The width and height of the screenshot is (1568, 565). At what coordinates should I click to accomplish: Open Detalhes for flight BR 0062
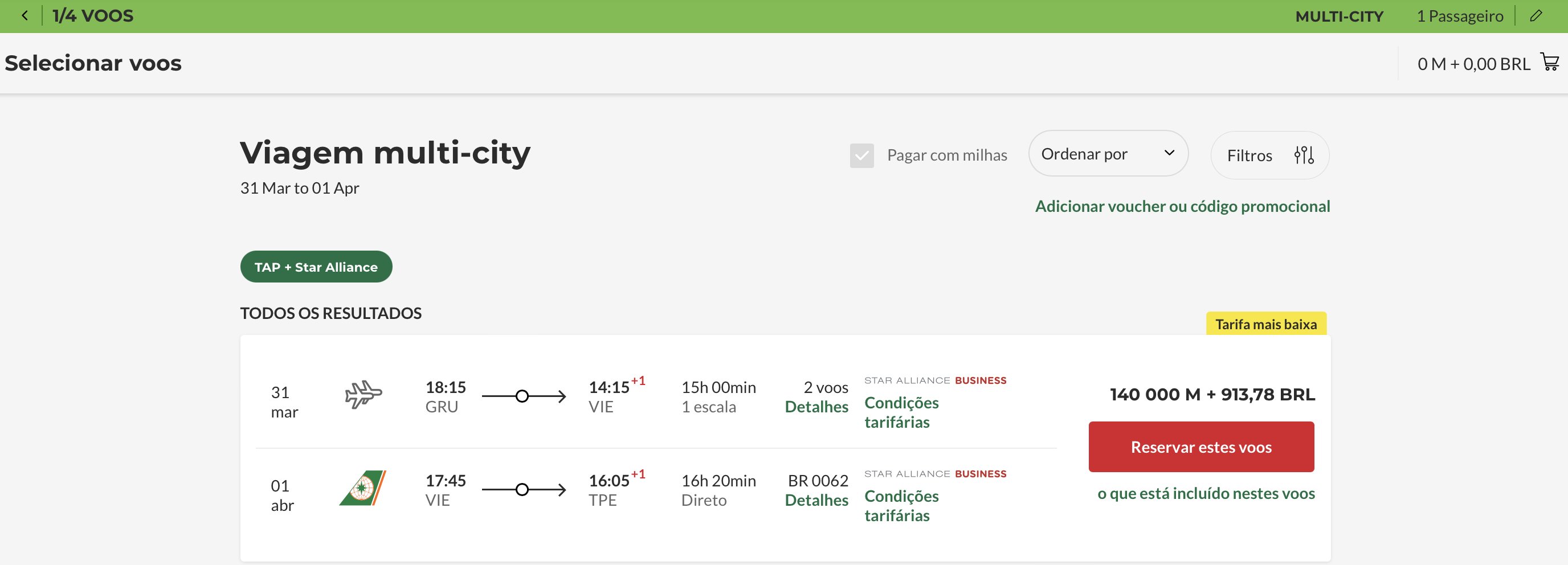tap(816, 500)
